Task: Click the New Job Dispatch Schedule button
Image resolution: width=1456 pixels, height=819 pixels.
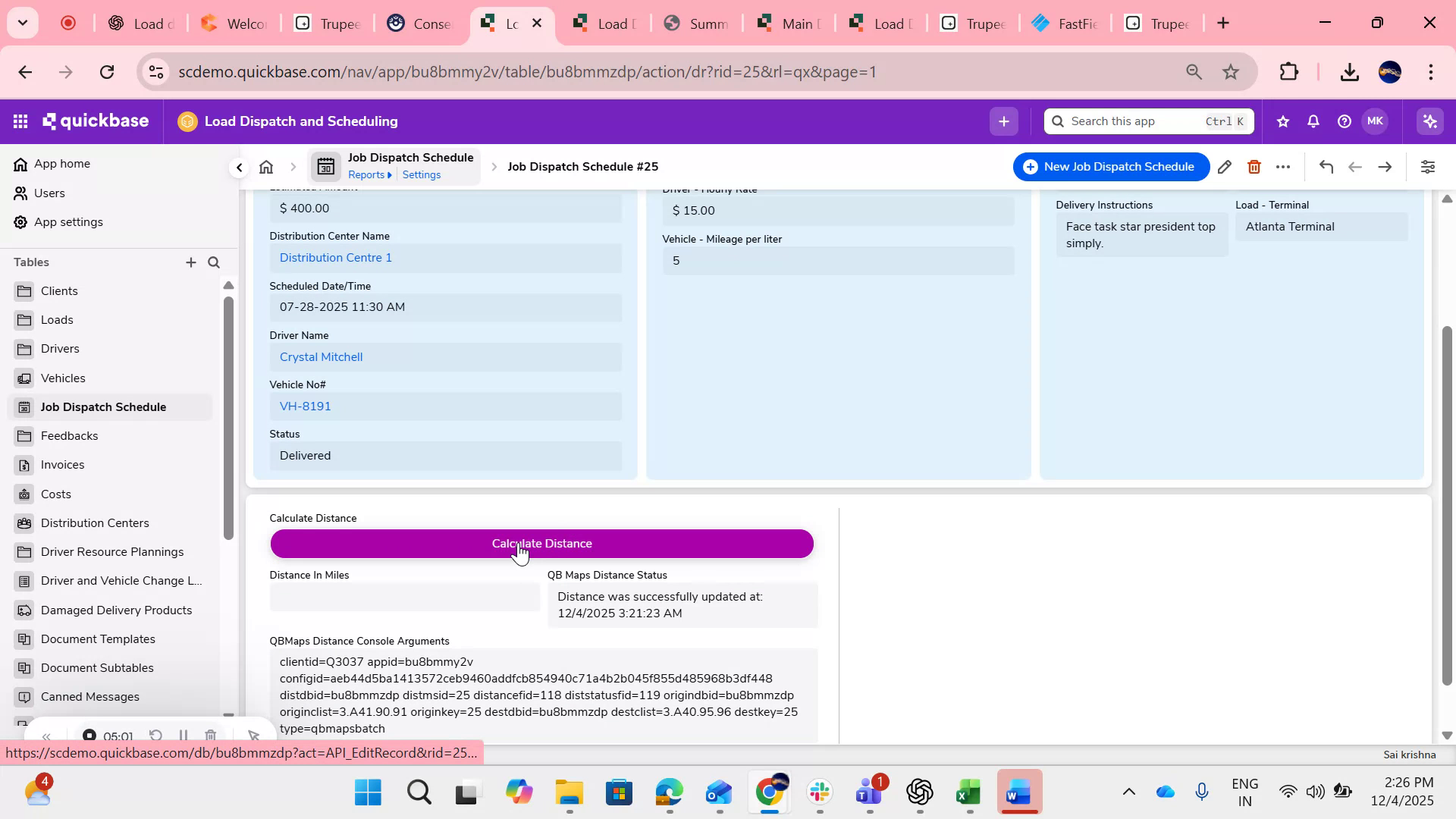Action: pyautogui.click(x=1110, y=166)
